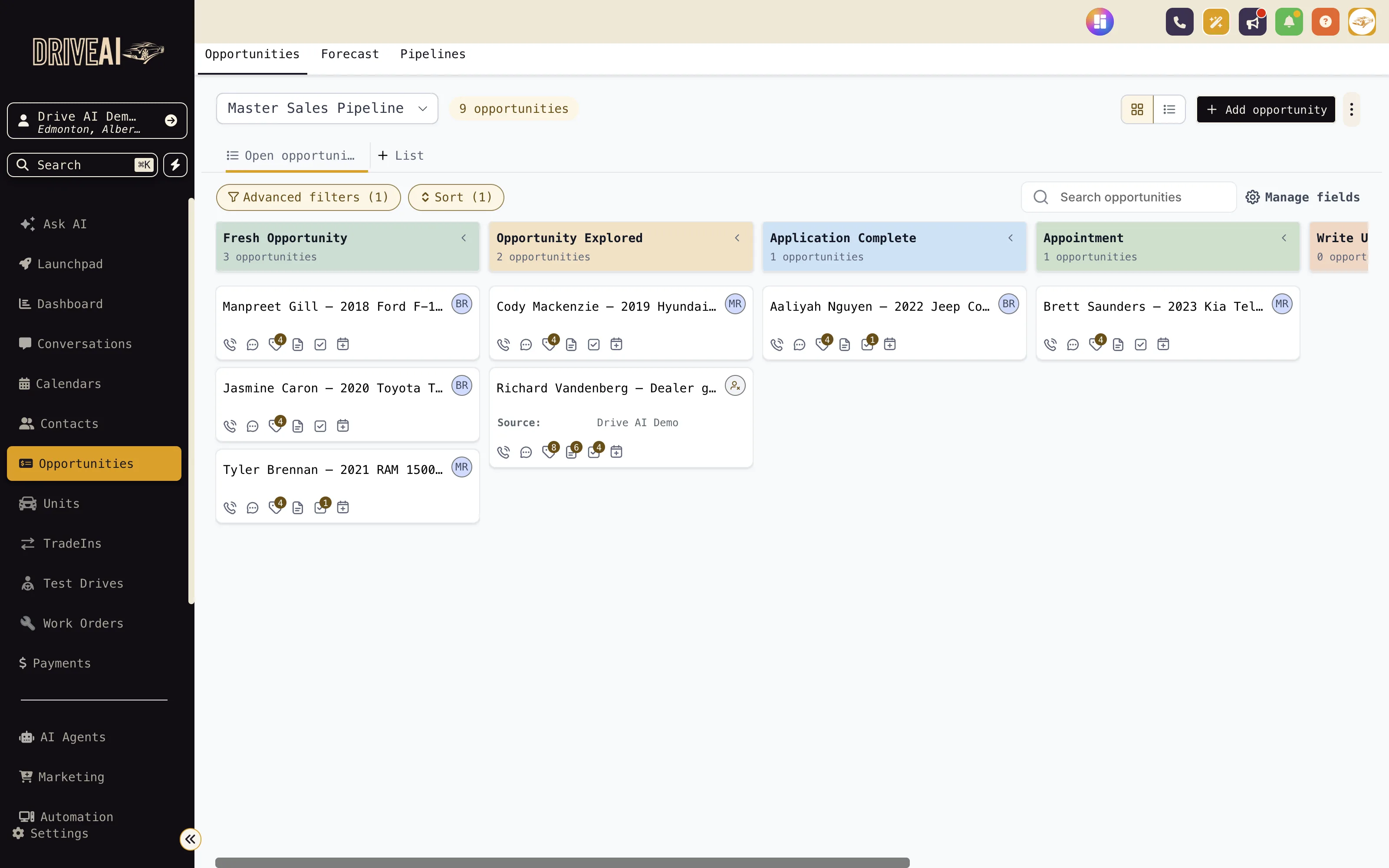Open more options three-dot menu
The width and height of the screenshot is (1389, 868).
pos(1352,109)
